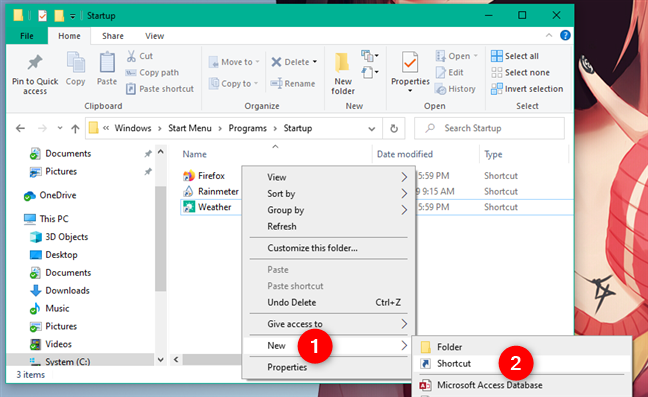Switch to the View ribbon tab

[x=154, y=36]
